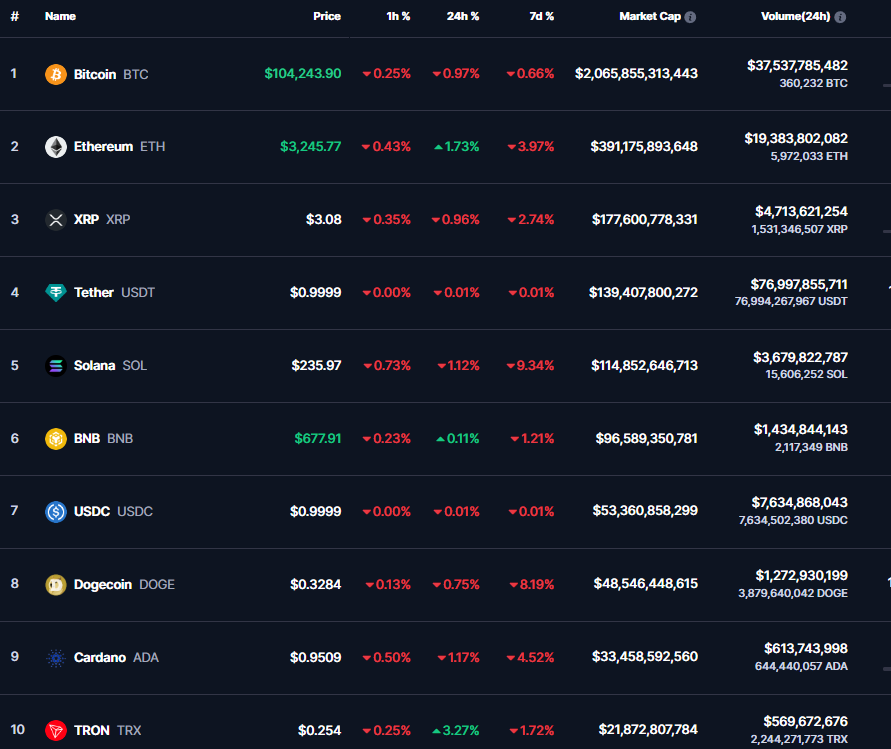Viewport: 891px width, 749px height.
Task: Click the Market Cap info icon
Action: click(690, 17)
